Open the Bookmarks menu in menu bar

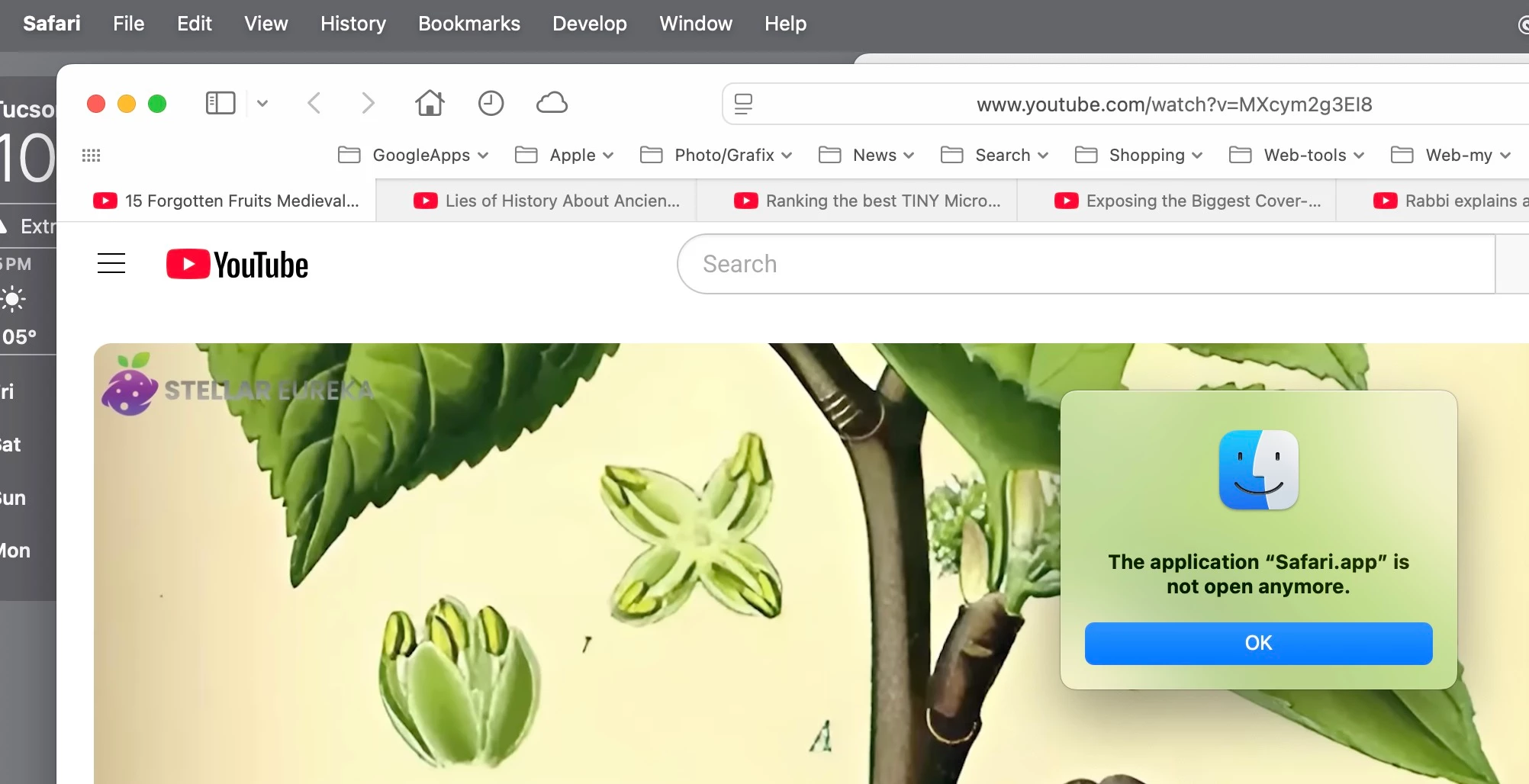pos(469,24)
